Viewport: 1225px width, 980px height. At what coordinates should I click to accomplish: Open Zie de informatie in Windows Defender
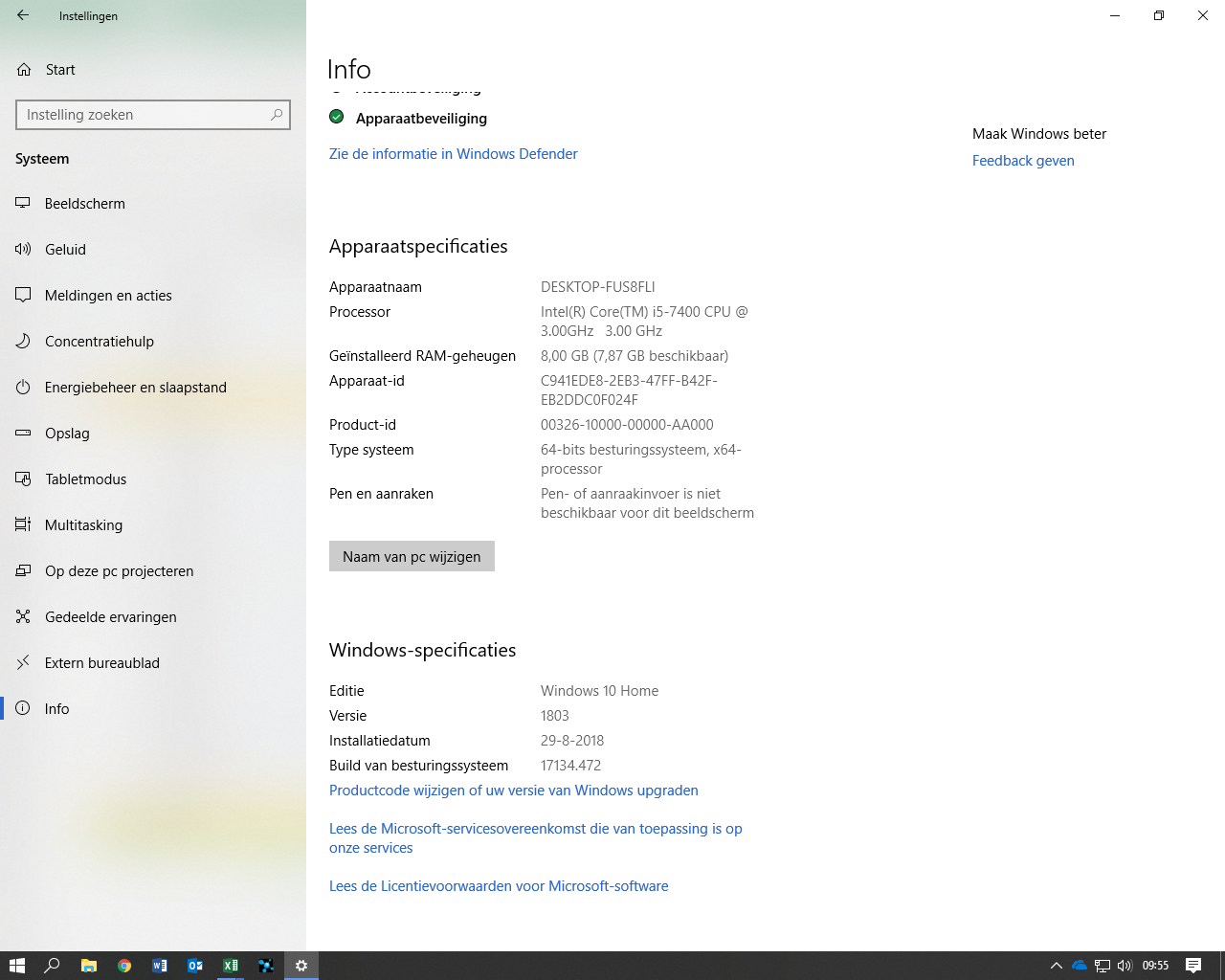pos(453,154)
